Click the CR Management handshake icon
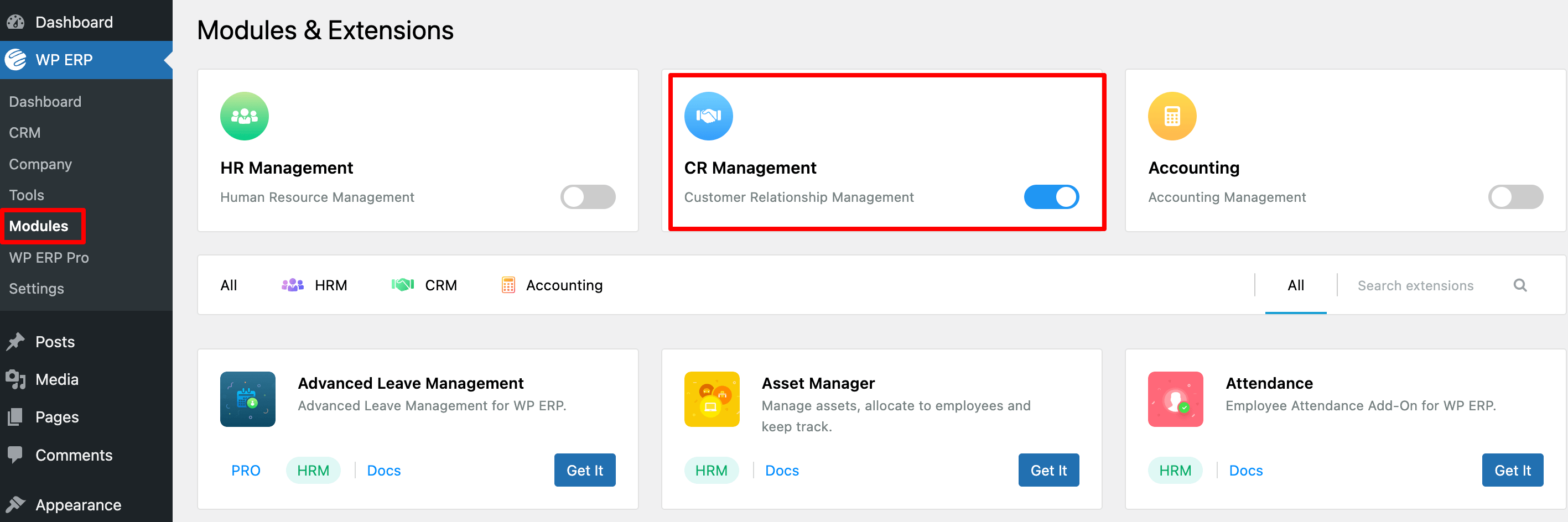This screenshot has height=522, width=1568. [708, 116]
